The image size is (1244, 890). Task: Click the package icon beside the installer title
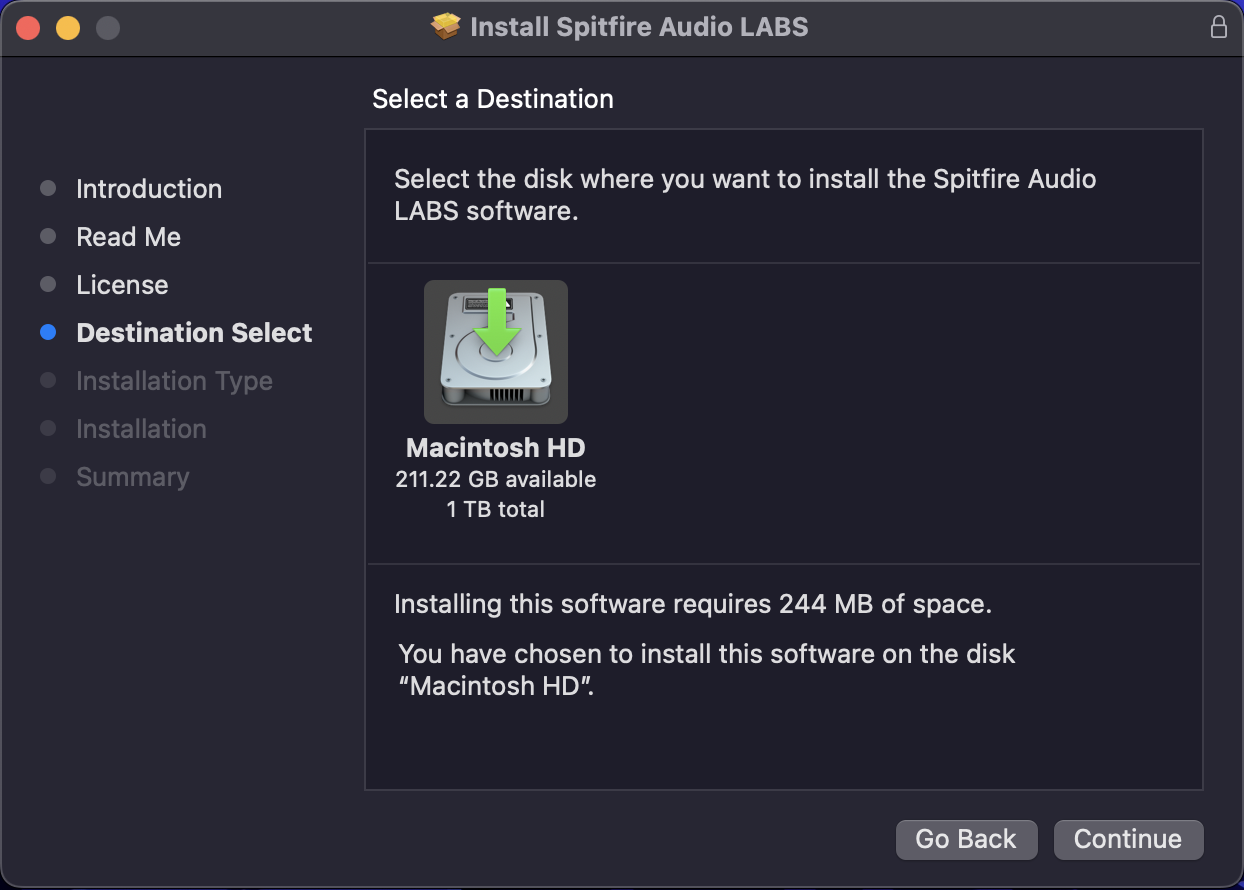tap(446, 27)
